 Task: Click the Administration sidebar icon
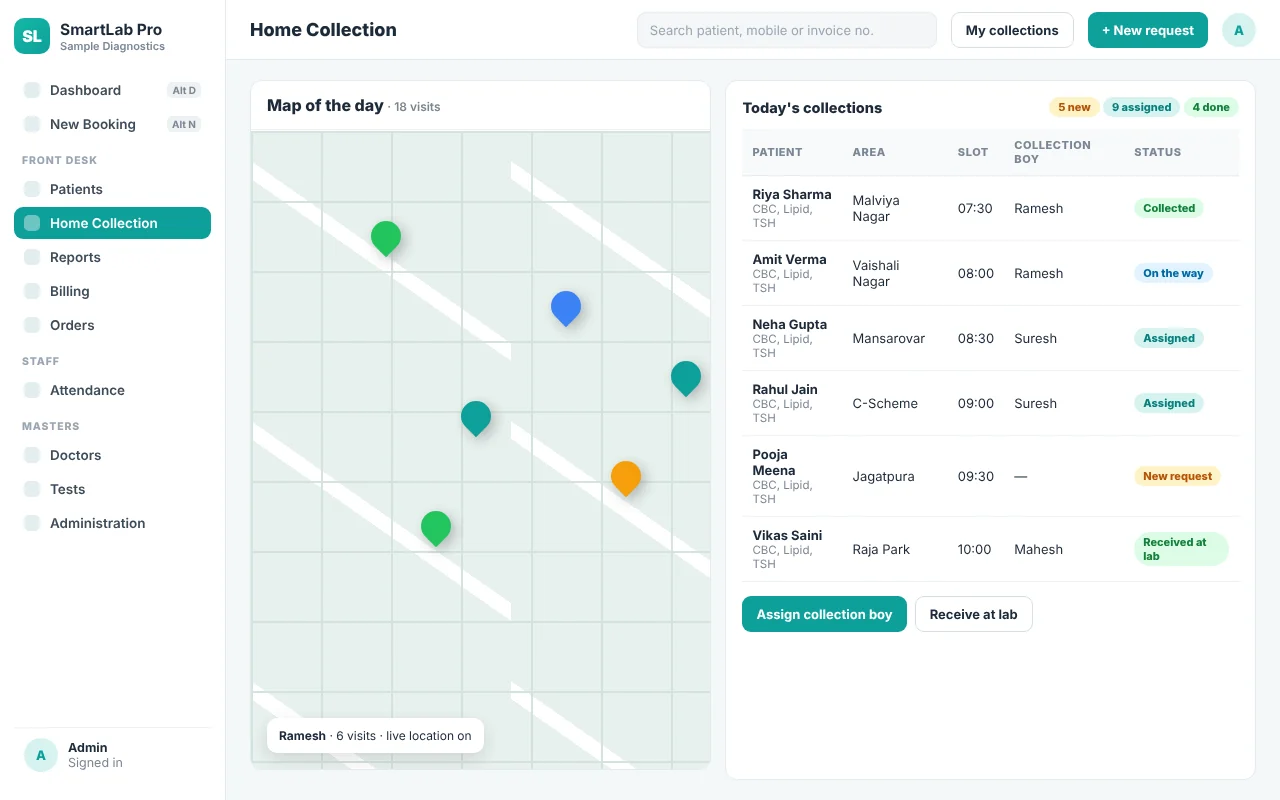pos(32,523)
